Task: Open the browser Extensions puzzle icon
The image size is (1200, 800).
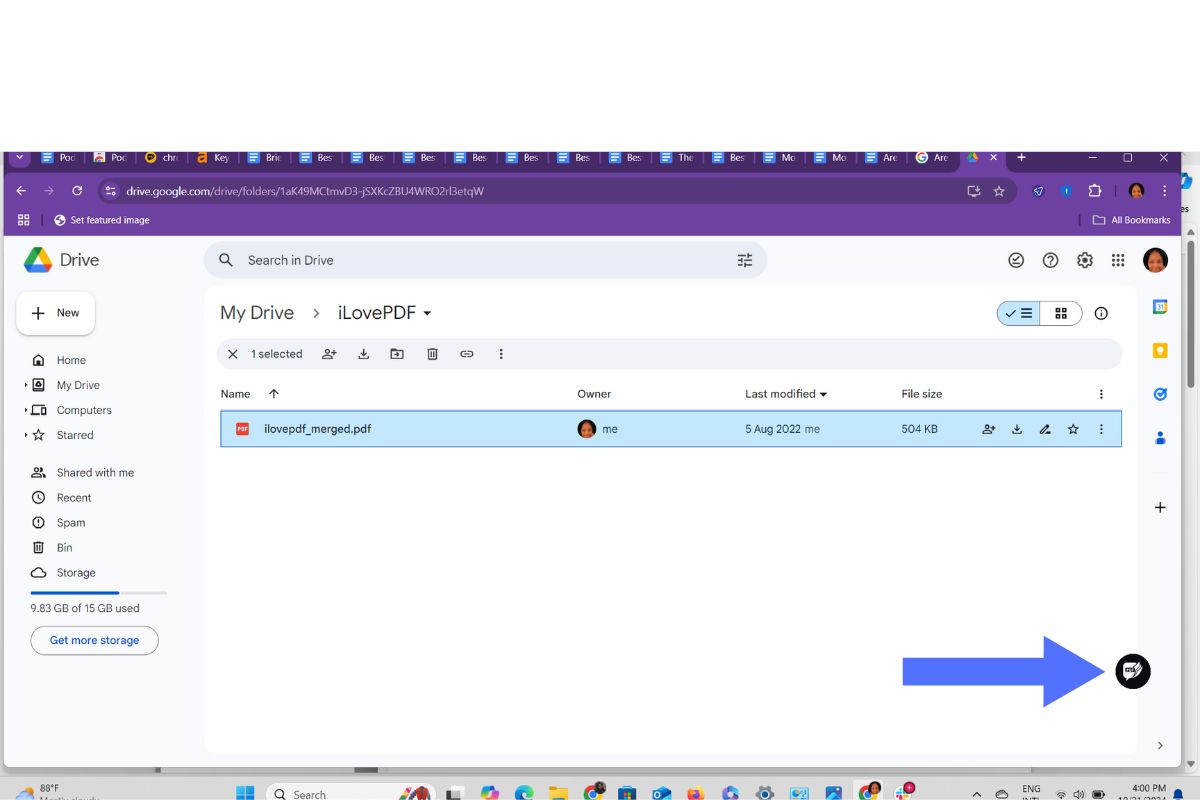Action: point(1094,191)
